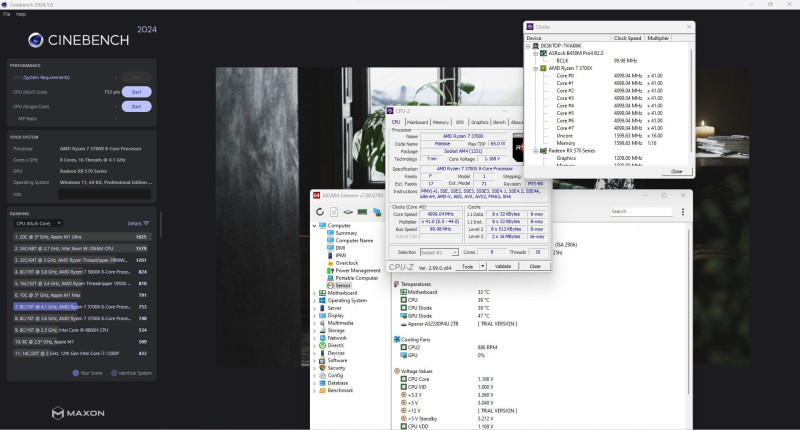
Task: Click the Multiplier column header in Clocks
Action: click(658, 38)
